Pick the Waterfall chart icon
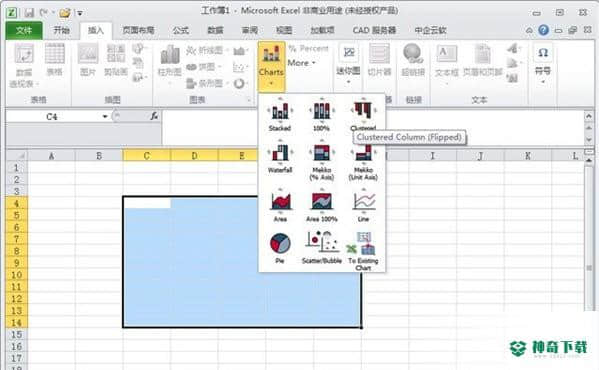 click(280, 157)
